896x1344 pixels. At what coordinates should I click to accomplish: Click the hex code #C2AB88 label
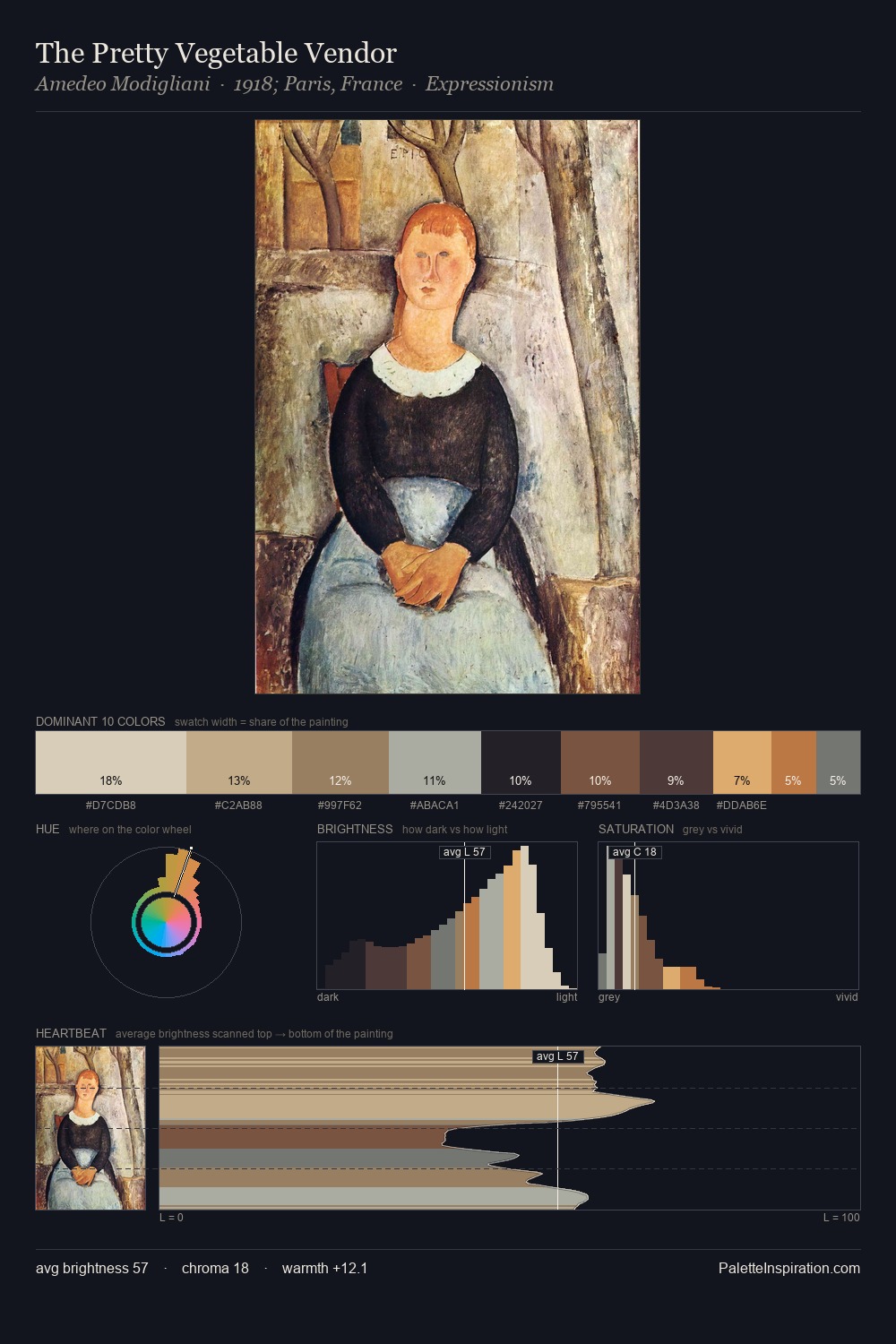tap(238, 806)
